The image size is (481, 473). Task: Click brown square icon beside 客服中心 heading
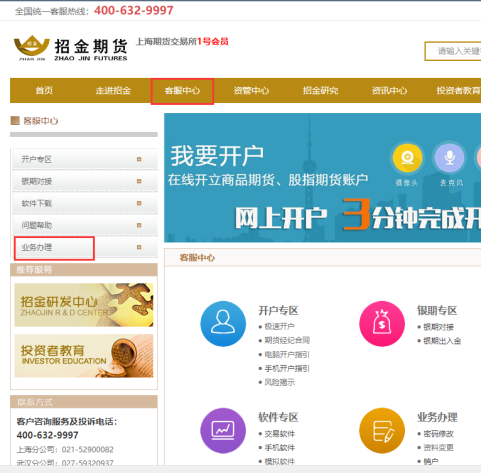pos(15,121)
